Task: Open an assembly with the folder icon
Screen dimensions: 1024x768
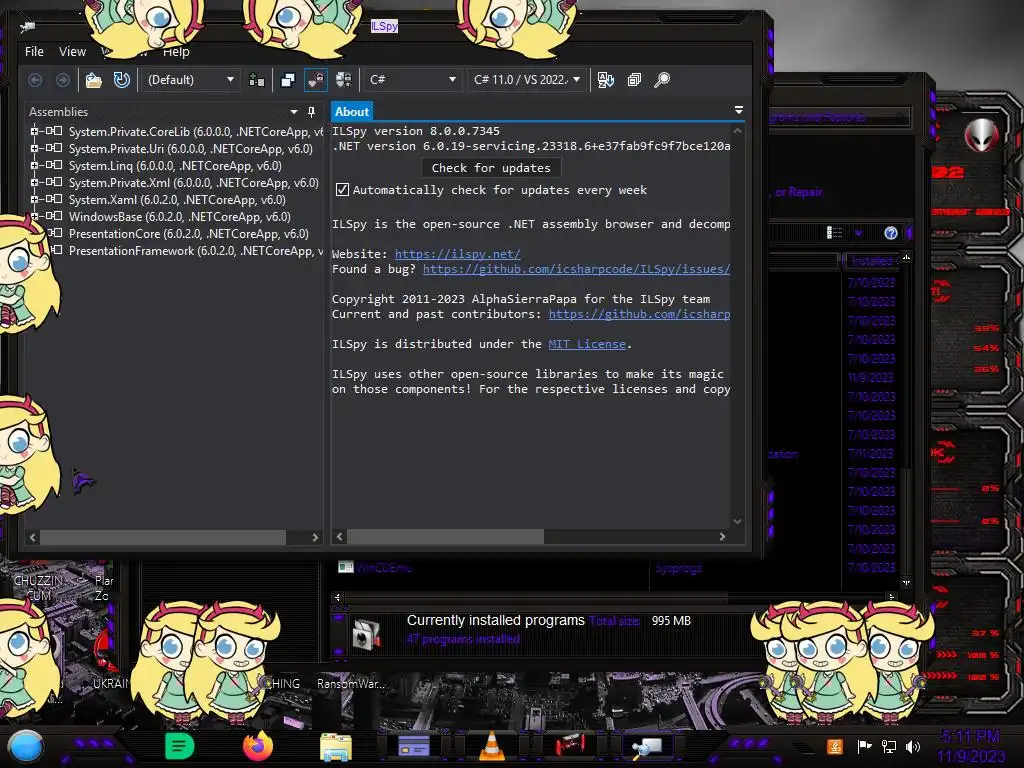Action: 94,80
